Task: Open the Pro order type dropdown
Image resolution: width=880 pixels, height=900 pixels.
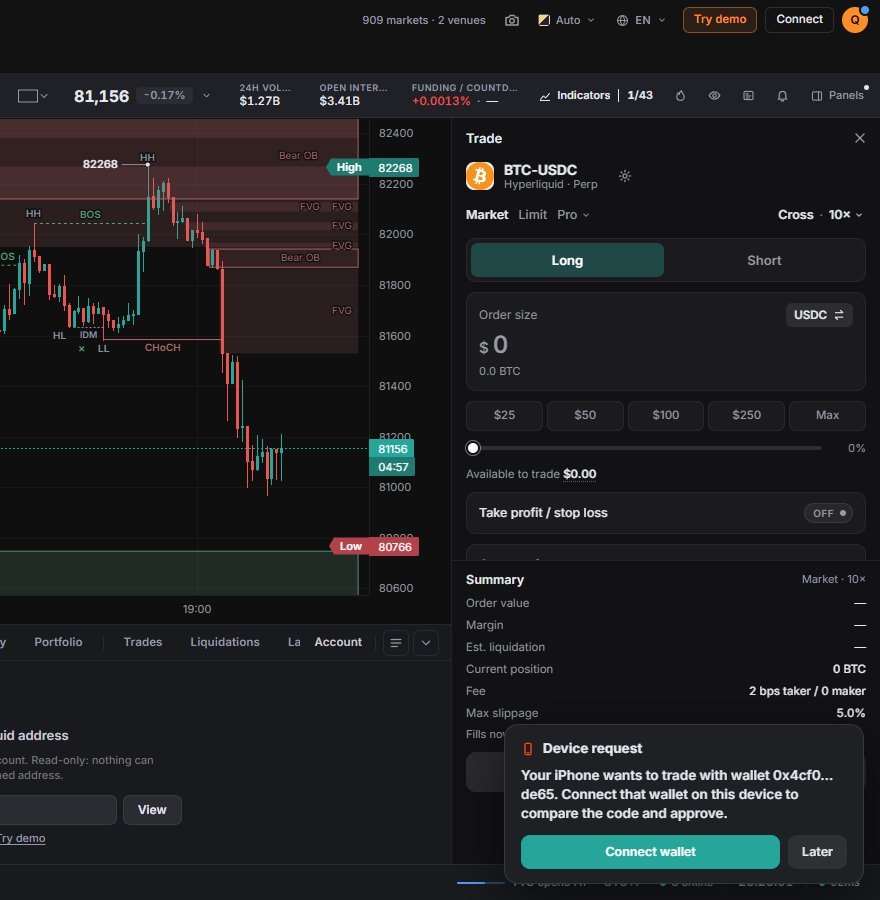Action: click(573, 215)
